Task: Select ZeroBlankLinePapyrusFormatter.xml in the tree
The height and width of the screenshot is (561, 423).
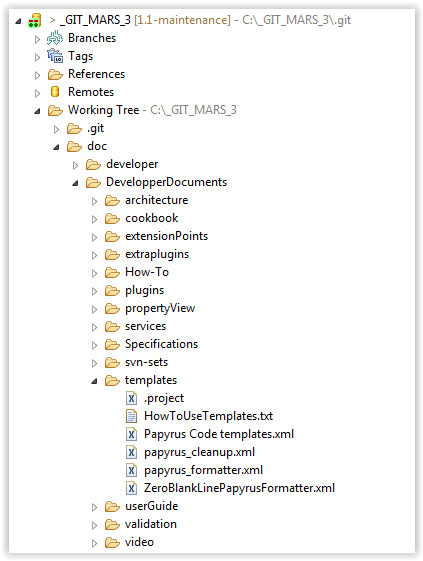Action: pyautogui.click(x=239, y=488)
